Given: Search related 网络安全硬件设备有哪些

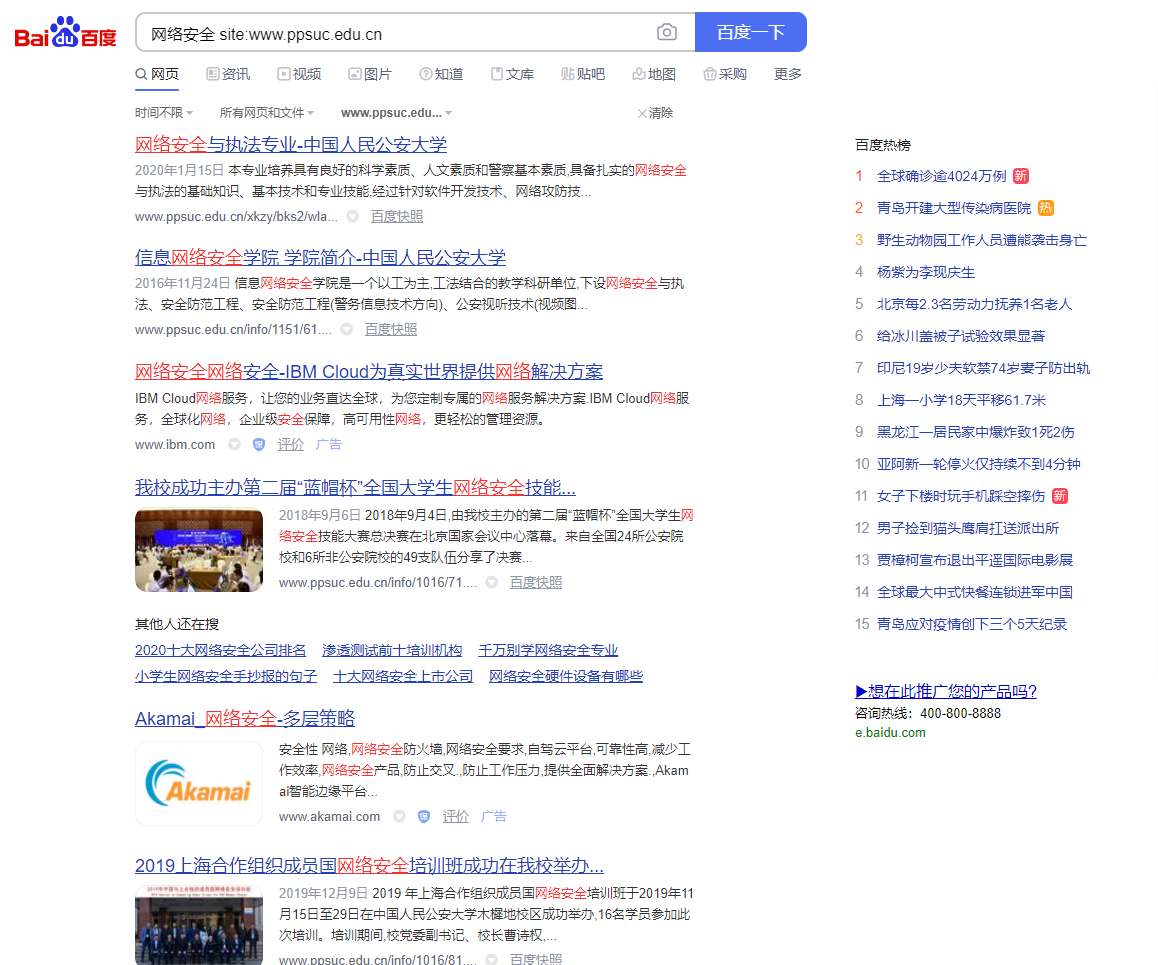Looking at the screenshot, I should (x=566, y=676).
